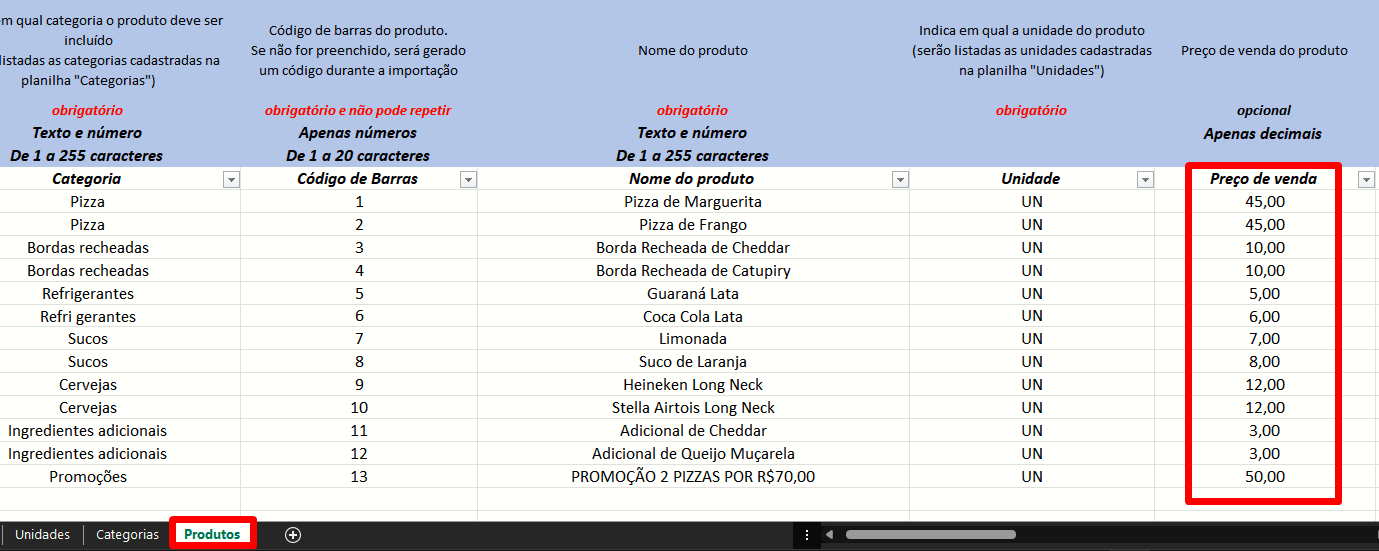Select the Promoções category cell
Screen dimensions: 1379x551
point(88,477)
